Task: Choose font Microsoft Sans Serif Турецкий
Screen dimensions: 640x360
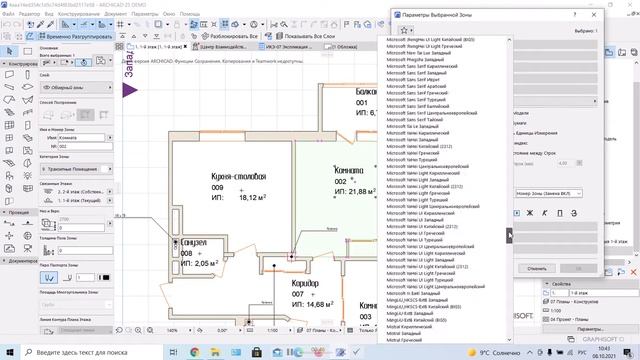Action: tap(416, 100)
